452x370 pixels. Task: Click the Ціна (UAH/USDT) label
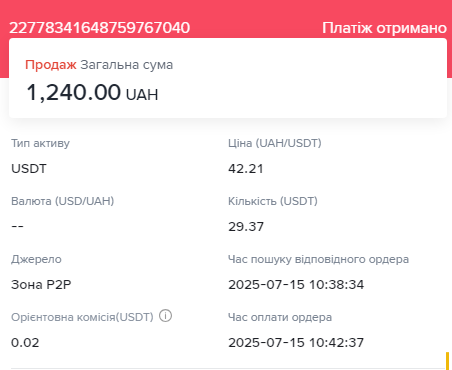click(x=275, y=143)
